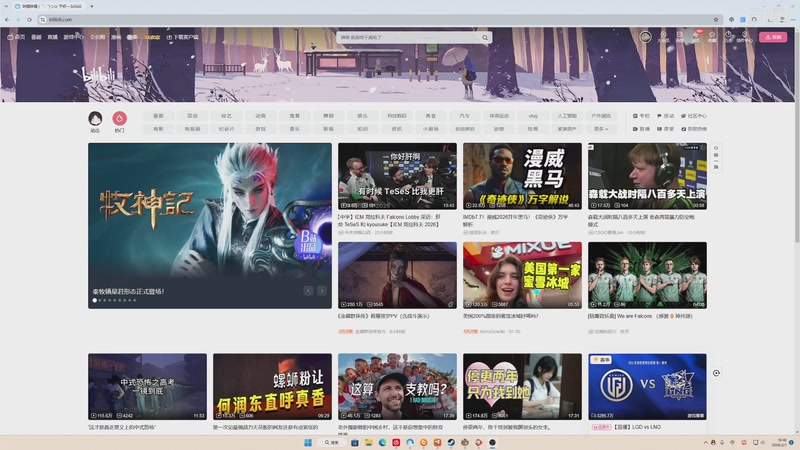Open the Windows Start menu
The width and height of the screenshot is (800, 450).
pos(308,442)
